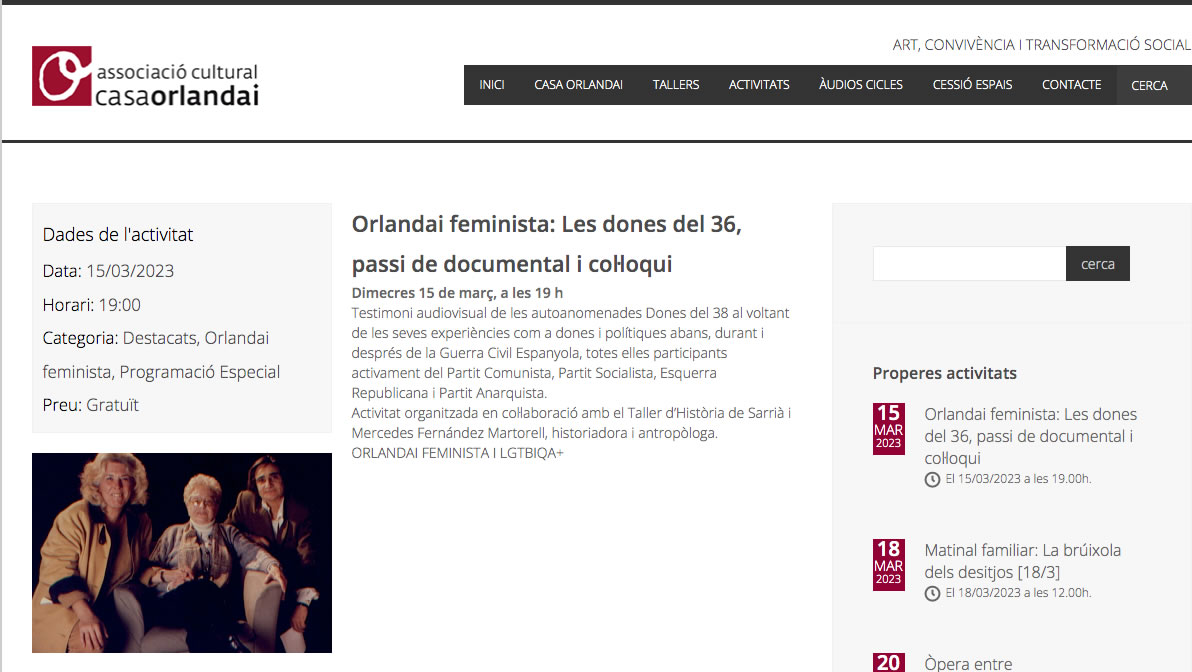The image size is (1192, 672).
Task: Open the Destacats category link
Action: [x=159, y=338]
